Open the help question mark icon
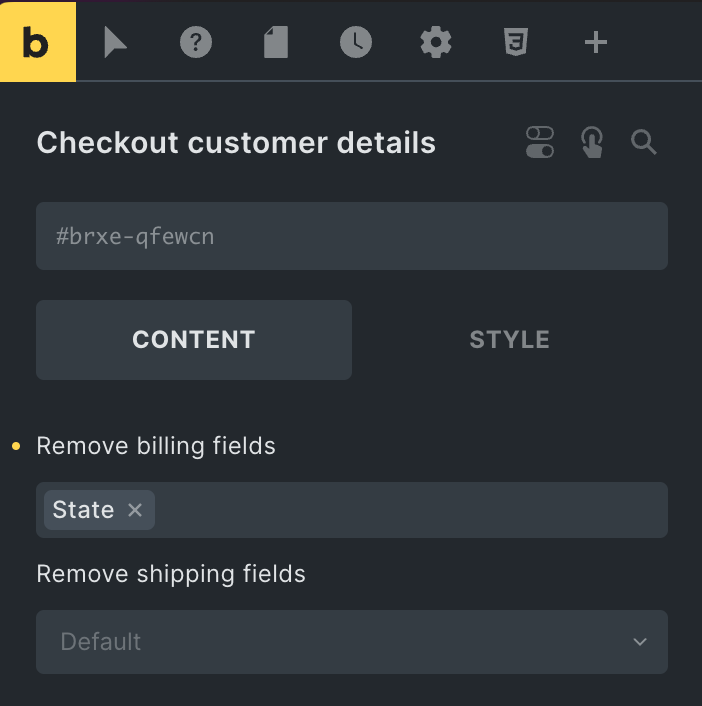The height and width of the screenshot is (706, 702). pos(196,42)
